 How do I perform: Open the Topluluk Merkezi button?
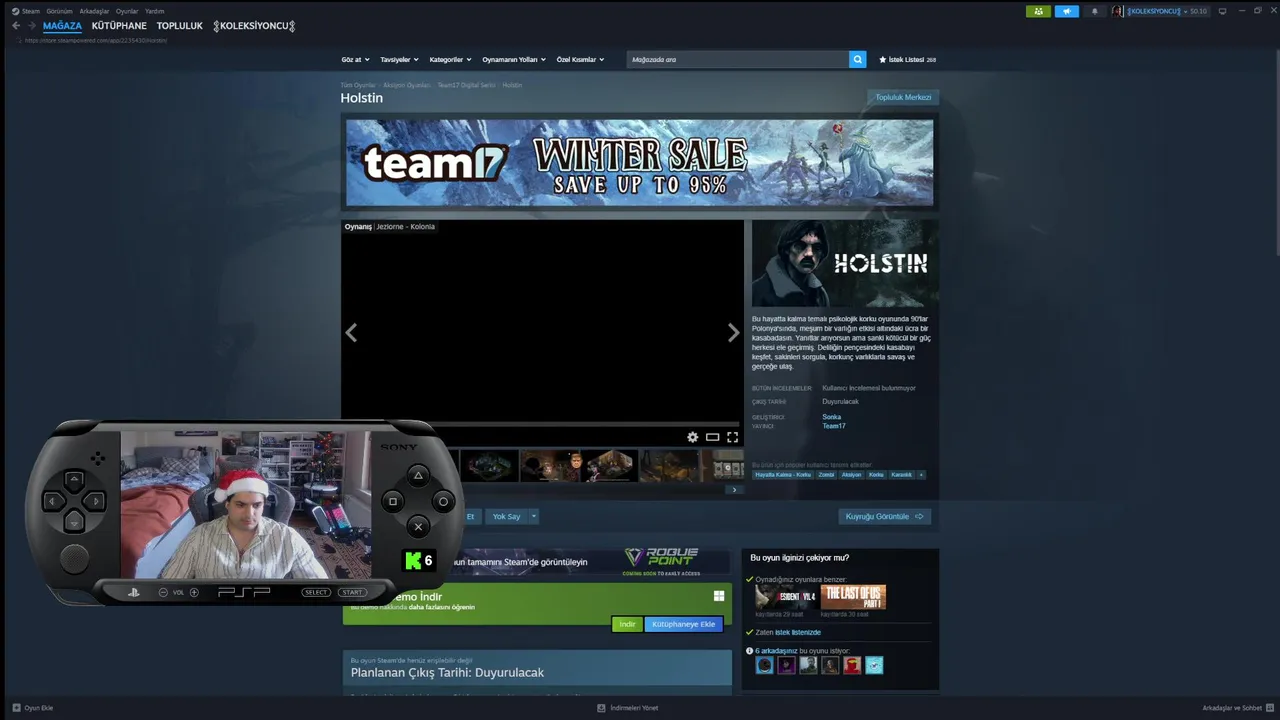pyautogui.click(x=903, y=97)
